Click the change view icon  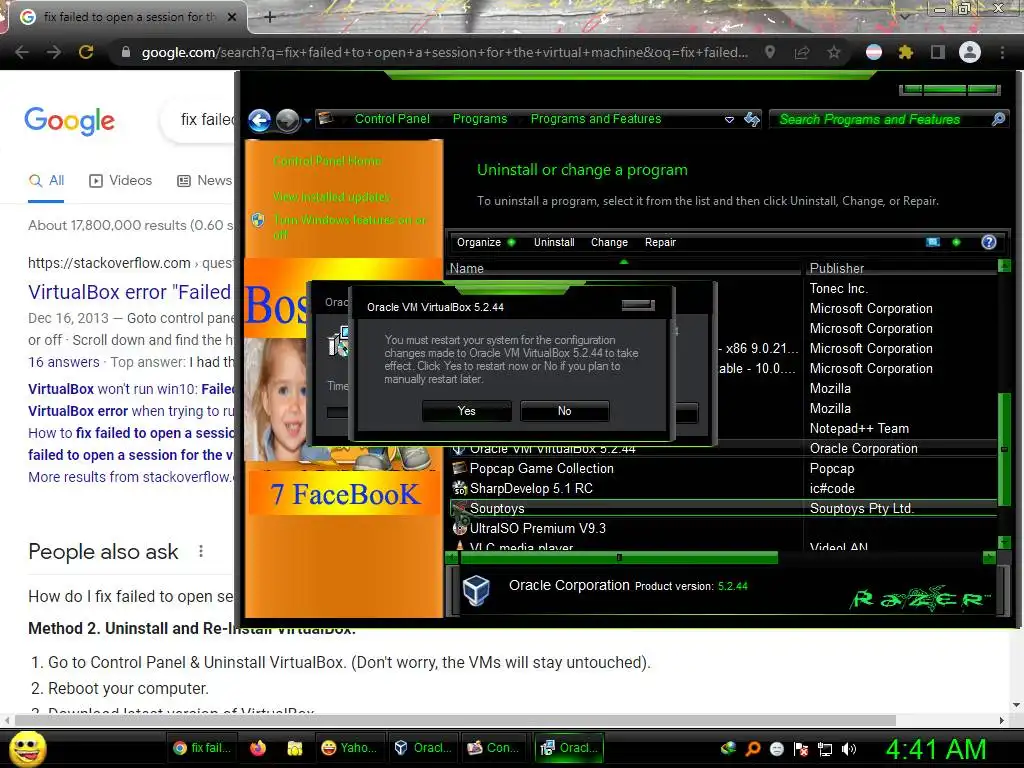[x=933, y=242]
